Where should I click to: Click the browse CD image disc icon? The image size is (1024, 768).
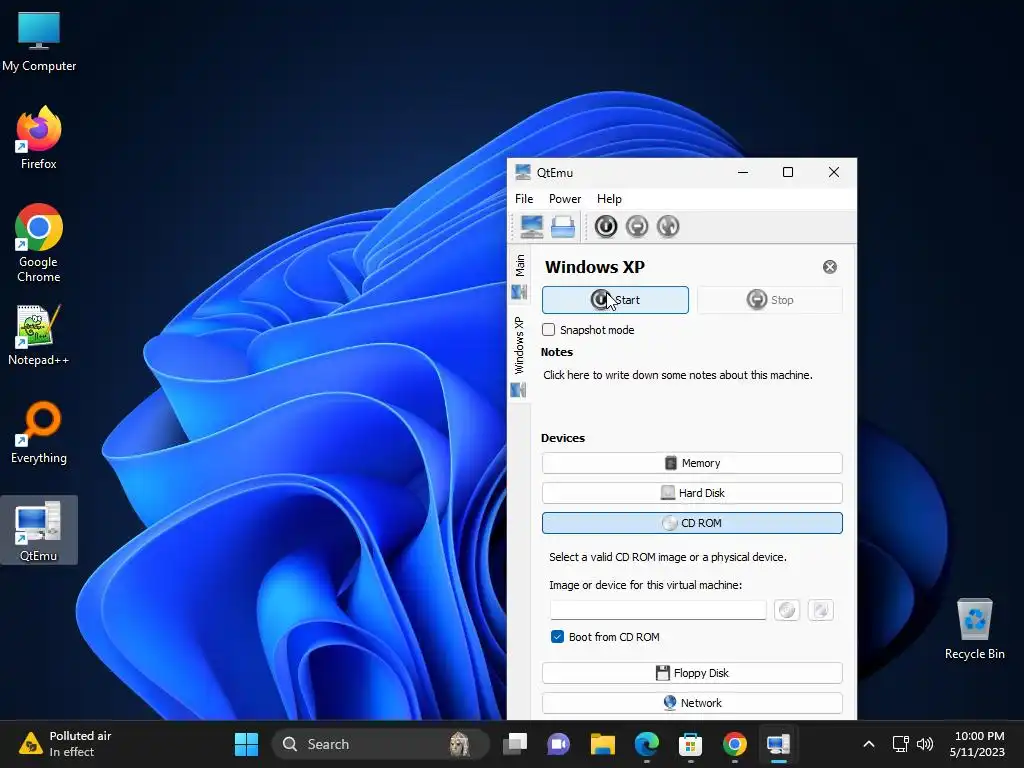787,610
